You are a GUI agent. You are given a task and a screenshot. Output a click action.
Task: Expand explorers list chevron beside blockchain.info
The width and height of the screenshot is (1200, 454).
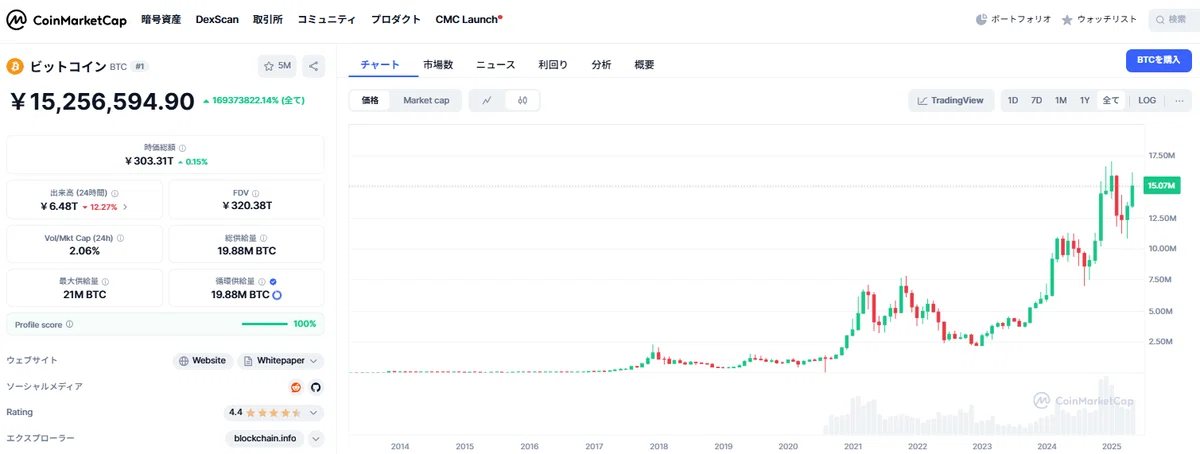(x=316, y=438)
